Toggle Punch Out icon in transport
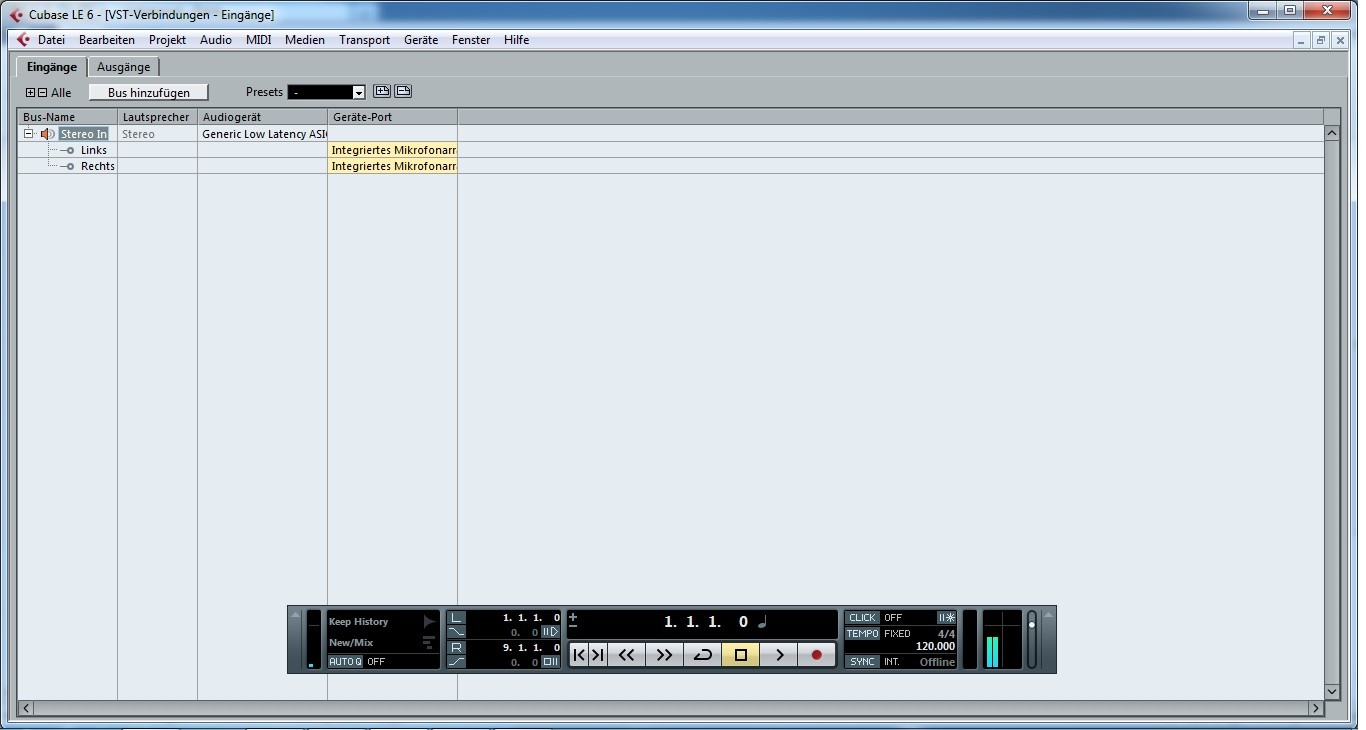 (456, 661)
